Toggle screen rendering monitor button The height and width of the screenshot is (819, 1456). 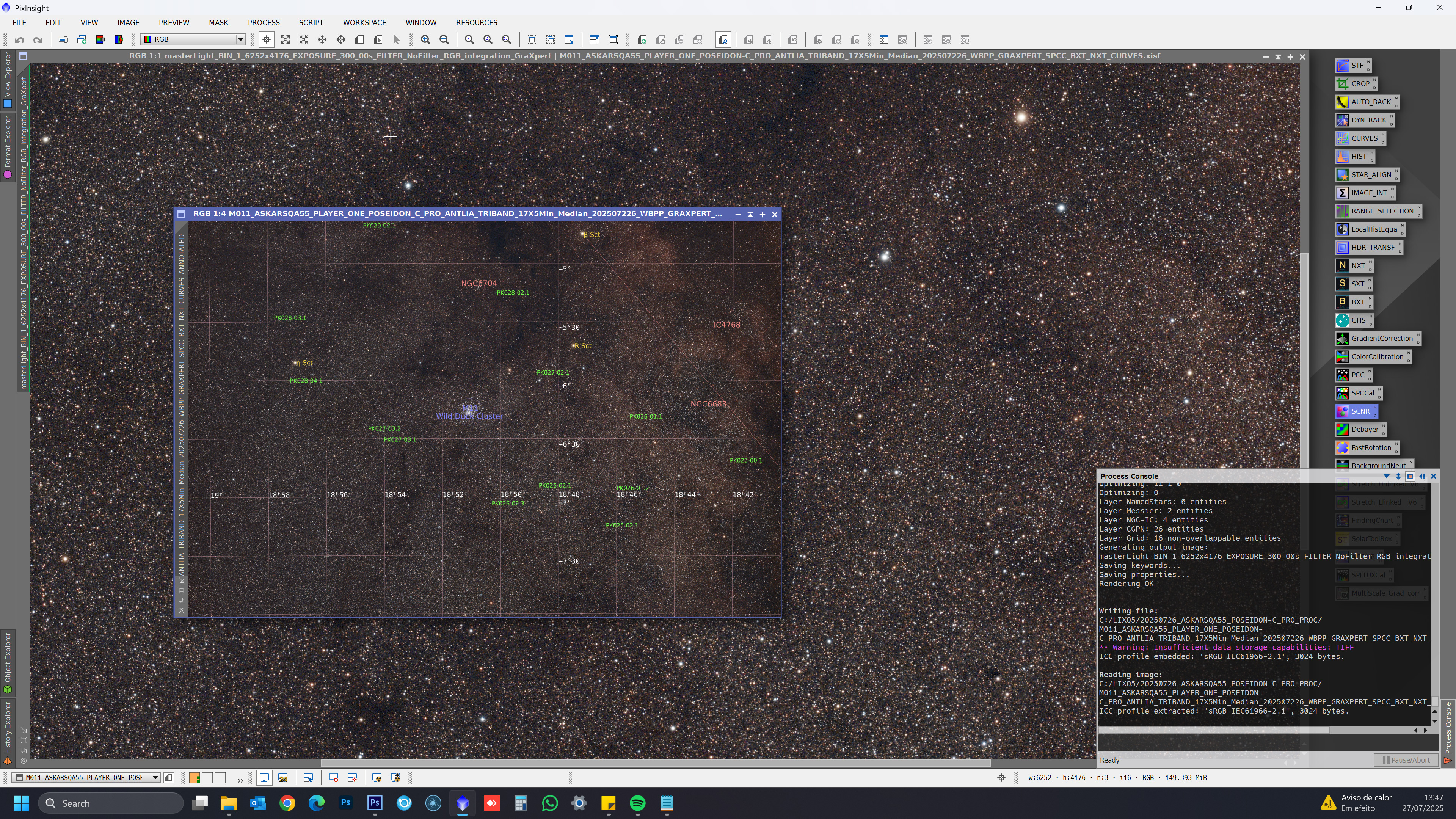click(264, 778)
